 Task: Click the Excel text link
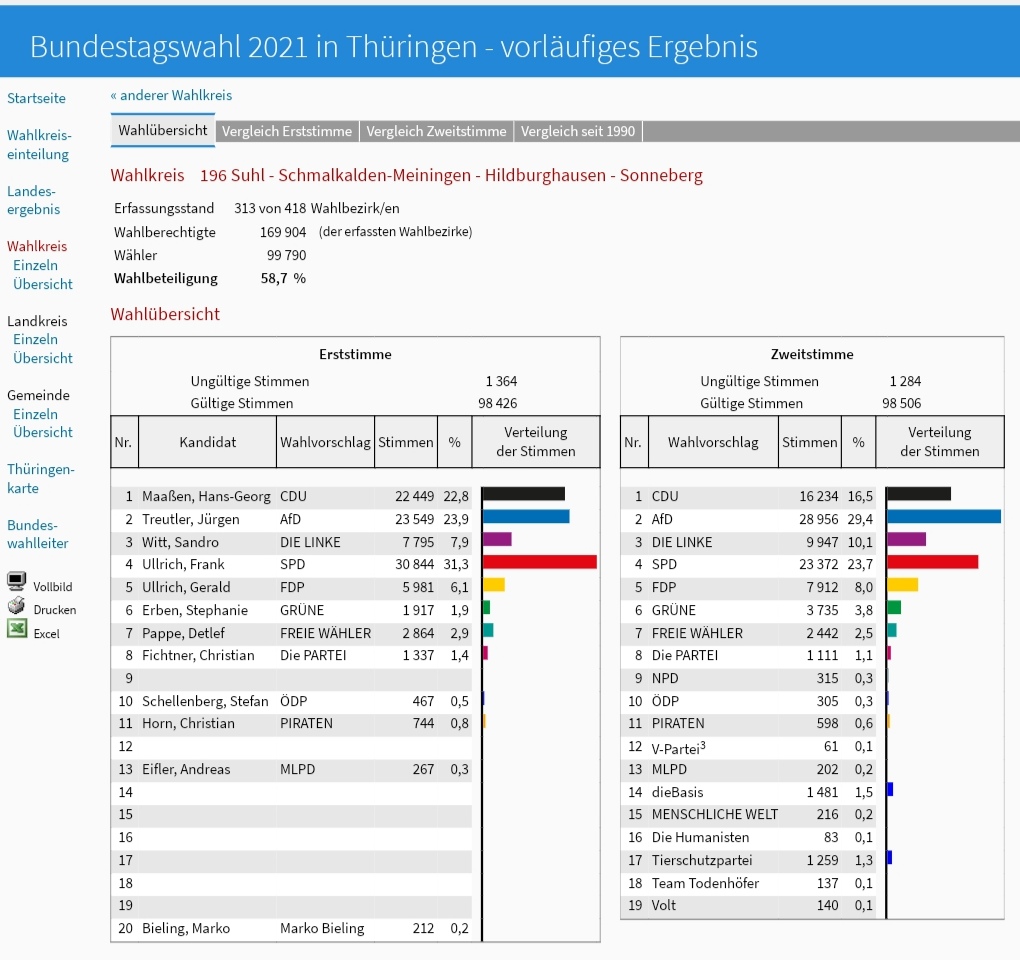tap(46, 633)
